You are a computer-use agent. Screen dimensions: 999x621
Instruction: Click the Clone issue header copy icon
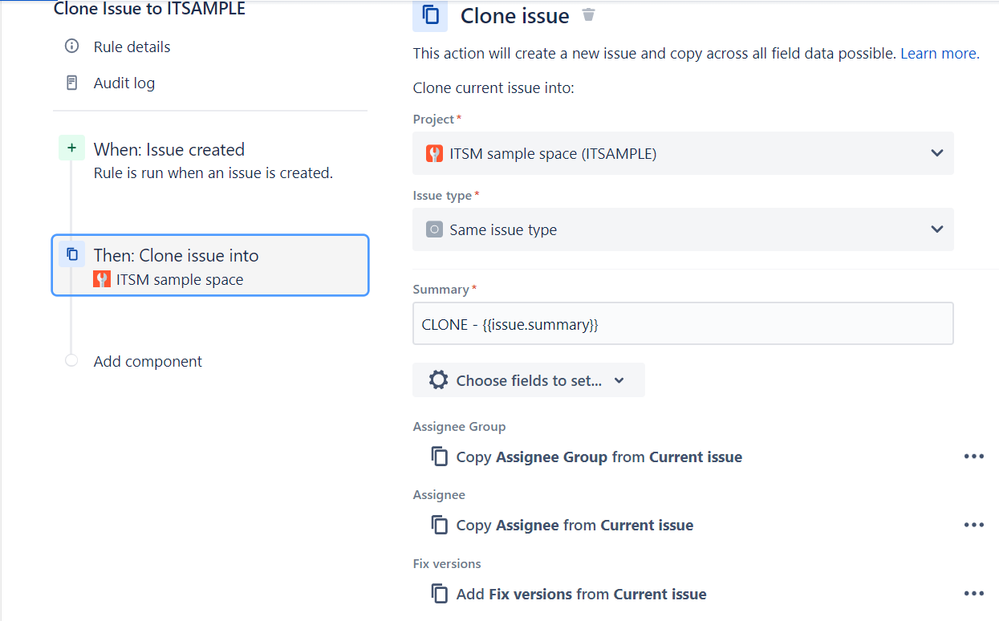(x=430, y=15)
